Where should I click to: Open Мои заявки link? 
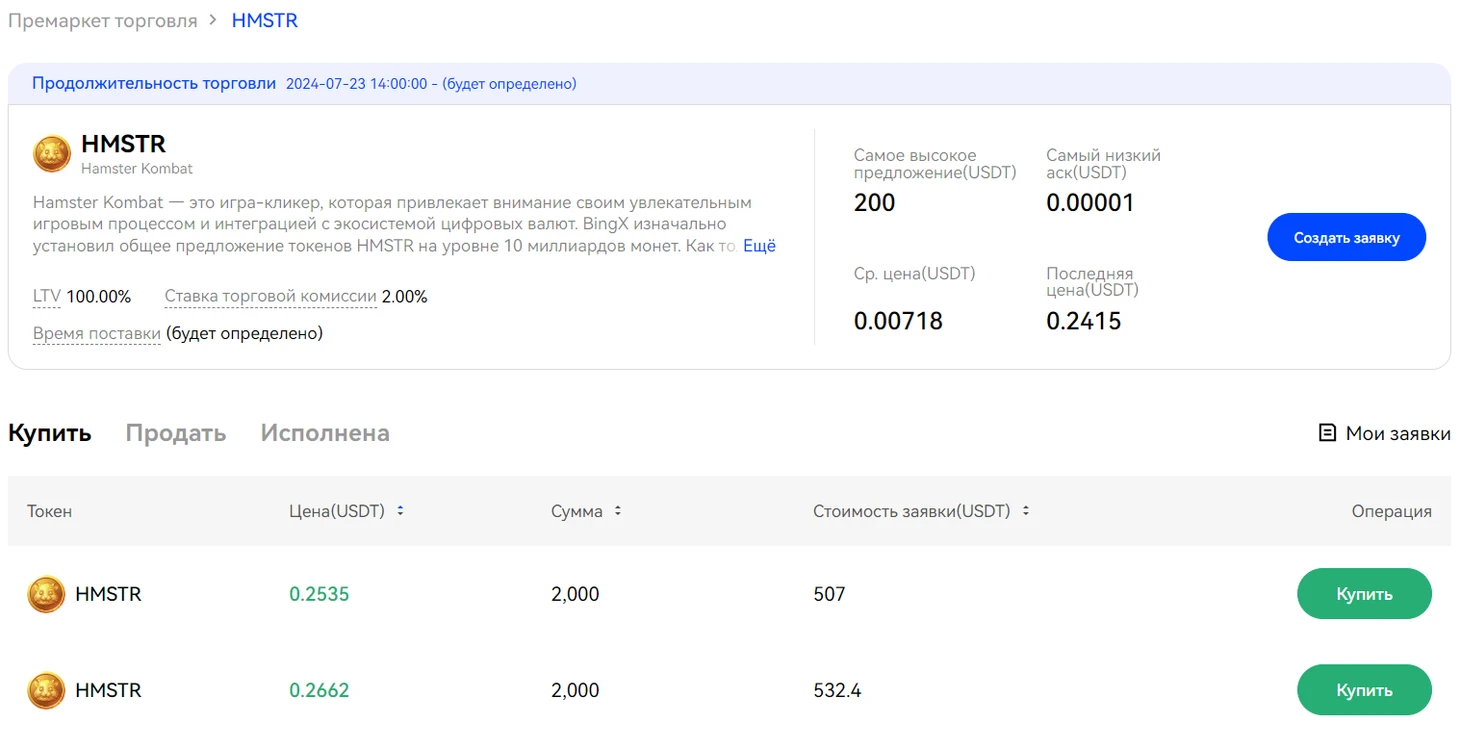tap(1397, 433)
